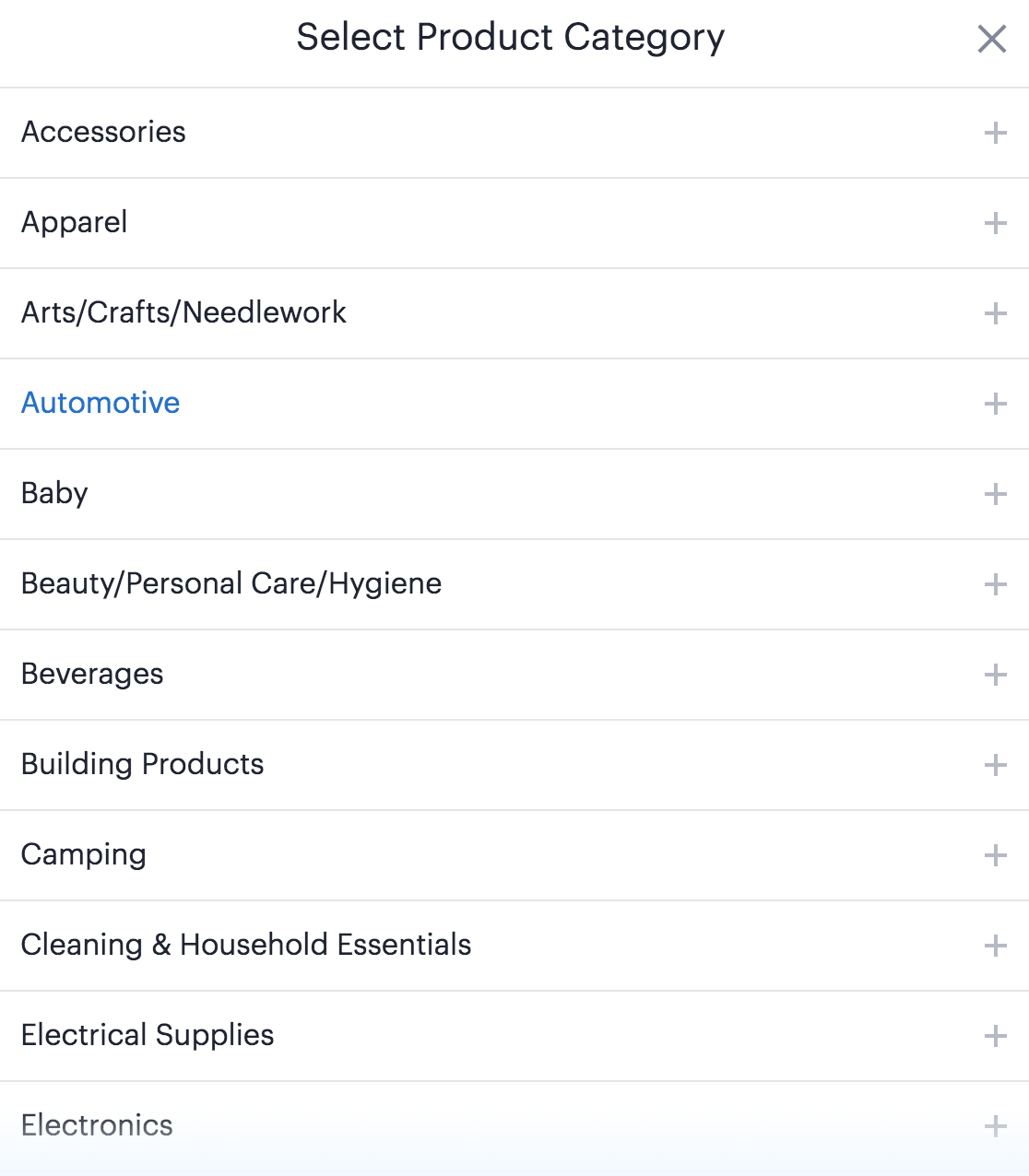Select the Camping category label
The width and height of the screenshot is (1029, 1176).
click(83, 855)
